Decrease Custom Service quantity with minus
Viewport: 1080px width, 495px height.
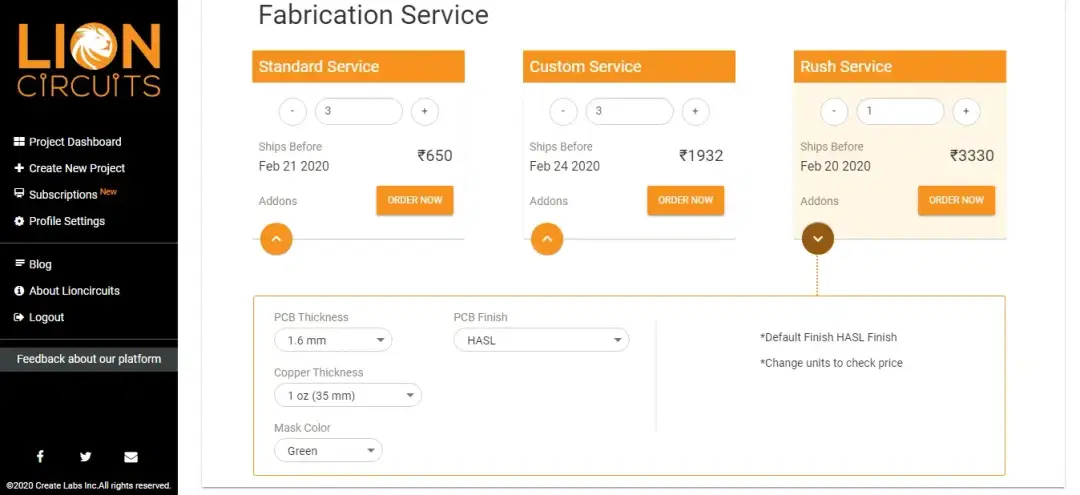point(563,112)
